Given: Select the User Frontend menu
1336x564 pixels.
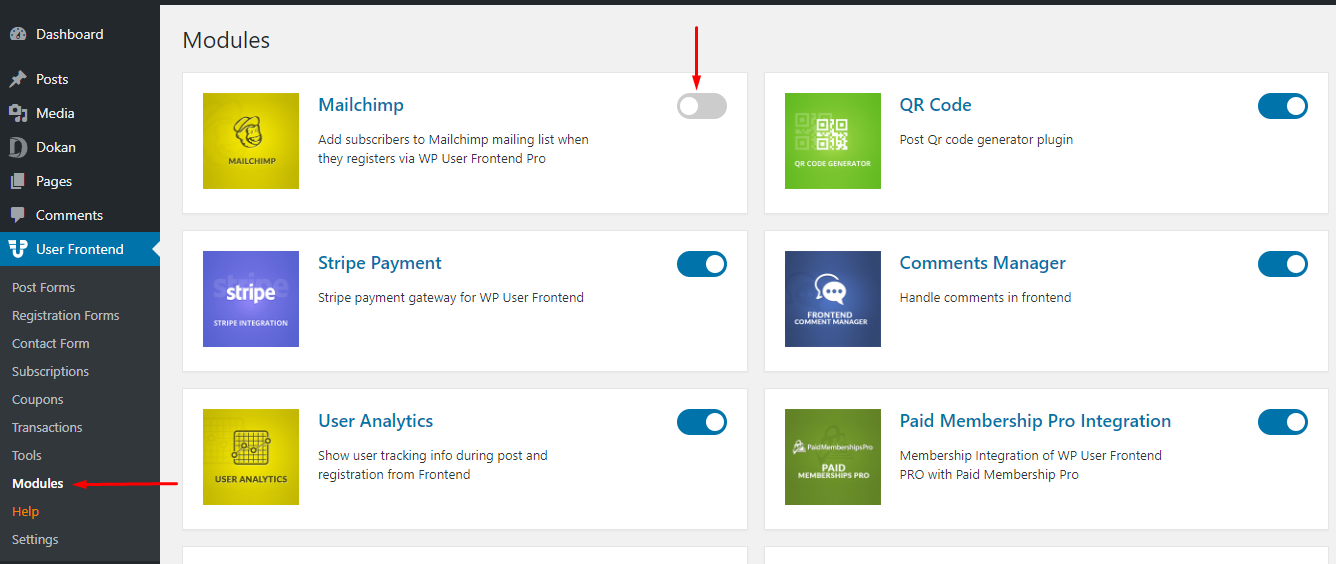Looking at the screenshot, I should point(80,249).
